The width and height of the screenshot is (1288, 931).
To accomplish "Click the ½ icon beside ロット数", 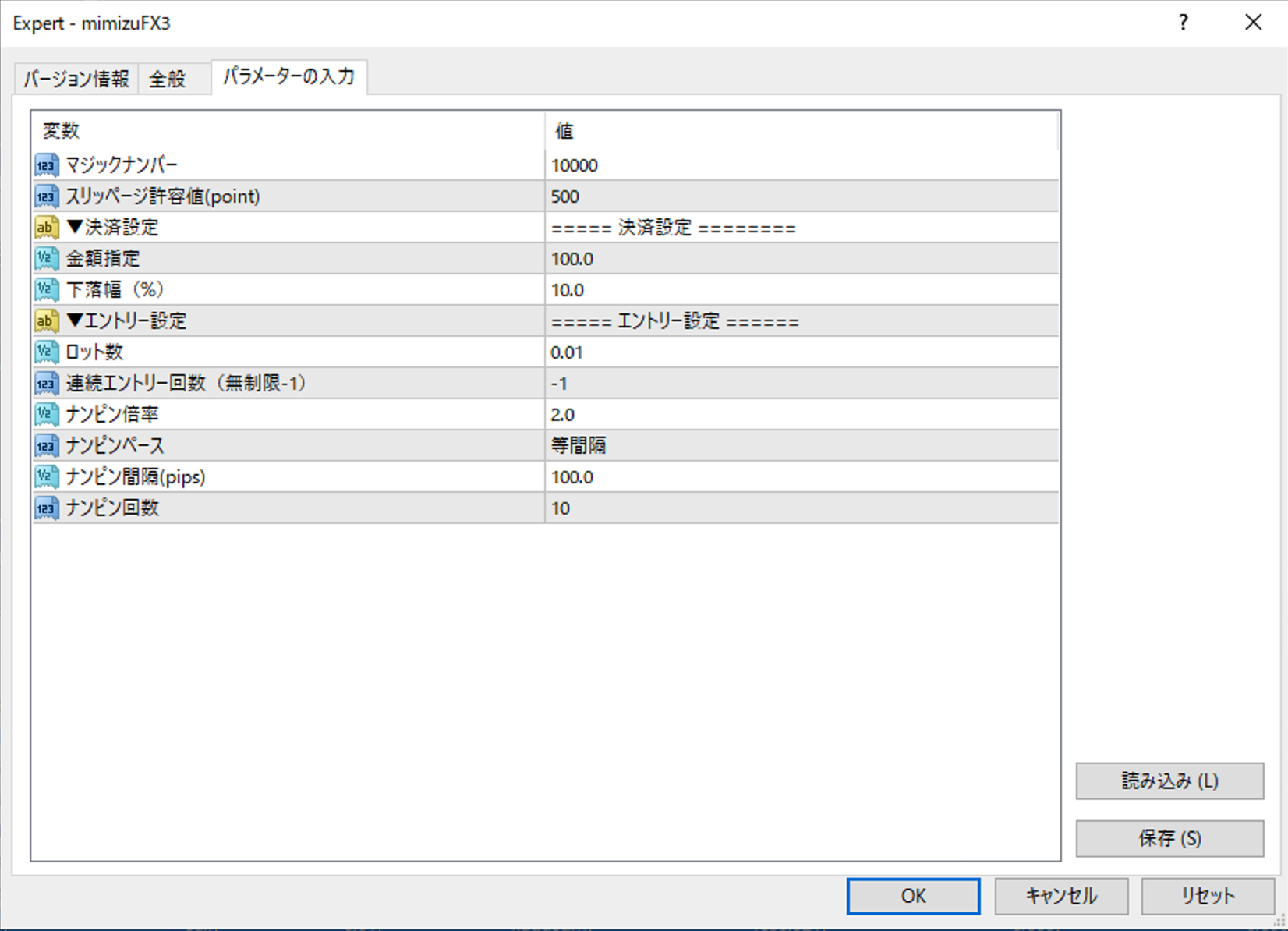I will [x=47, y=352].
